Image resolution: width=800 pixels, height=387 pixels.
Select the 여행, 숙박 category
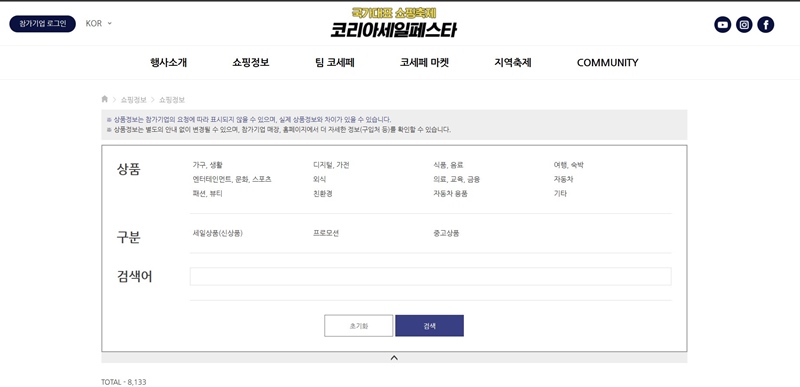[568, 165]
